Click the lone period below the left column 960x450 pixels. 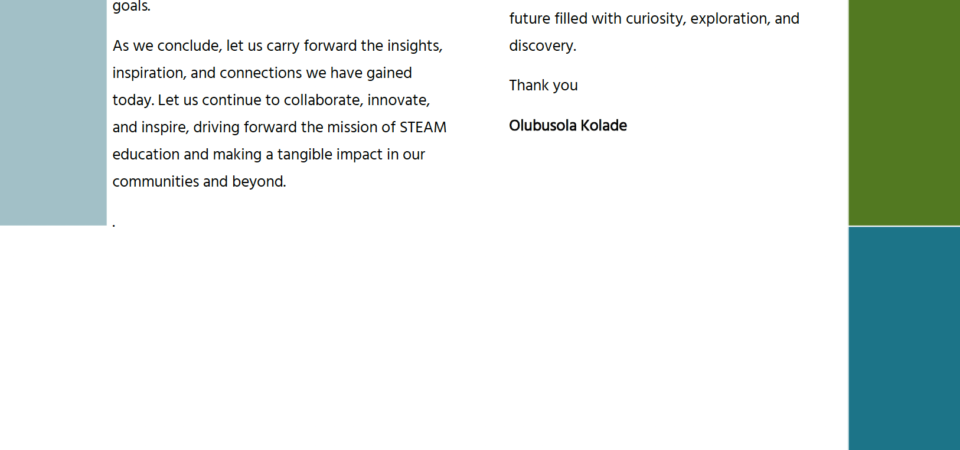114,225
